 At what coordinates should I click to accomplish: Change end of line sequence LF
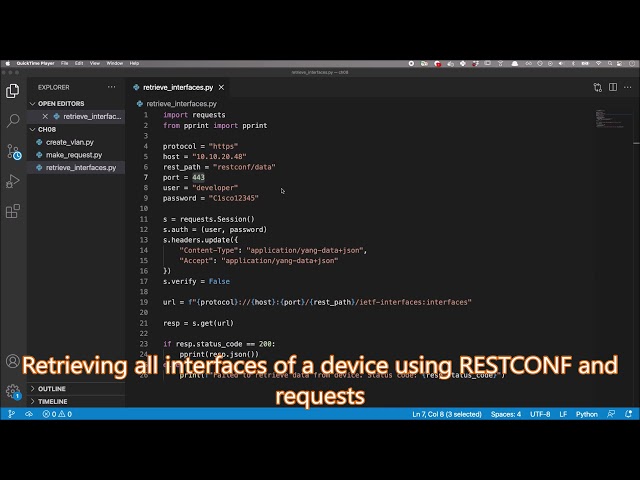point(563,414)
